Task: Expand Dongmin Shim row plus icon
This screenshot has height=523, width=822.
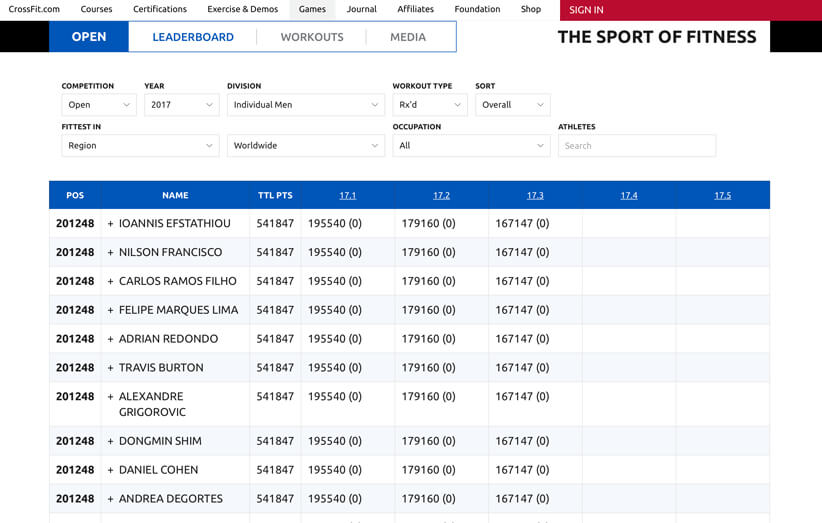Action: click(x=111, y=441)
